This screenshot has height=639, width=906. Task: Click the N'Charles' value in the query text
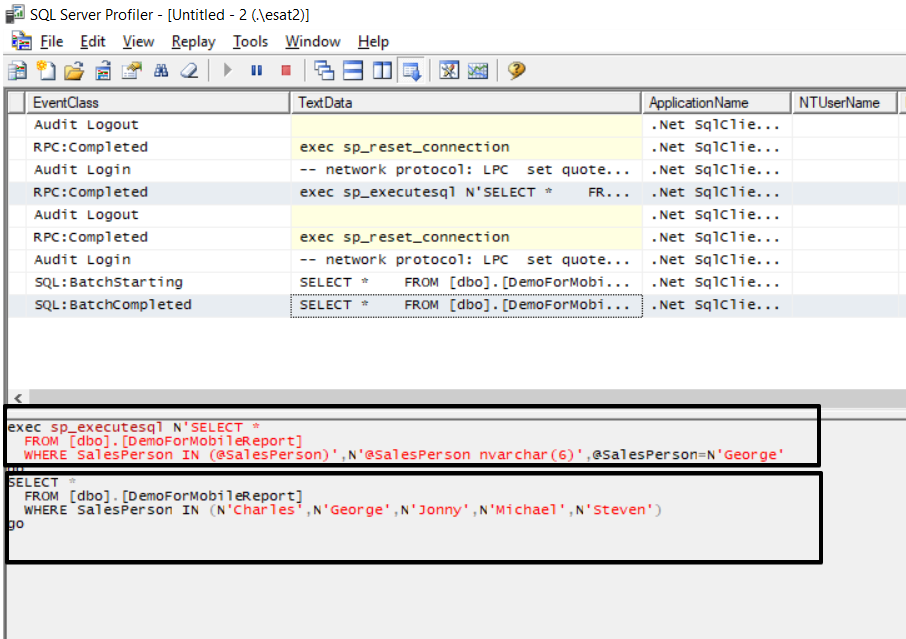tap(259, 510)
